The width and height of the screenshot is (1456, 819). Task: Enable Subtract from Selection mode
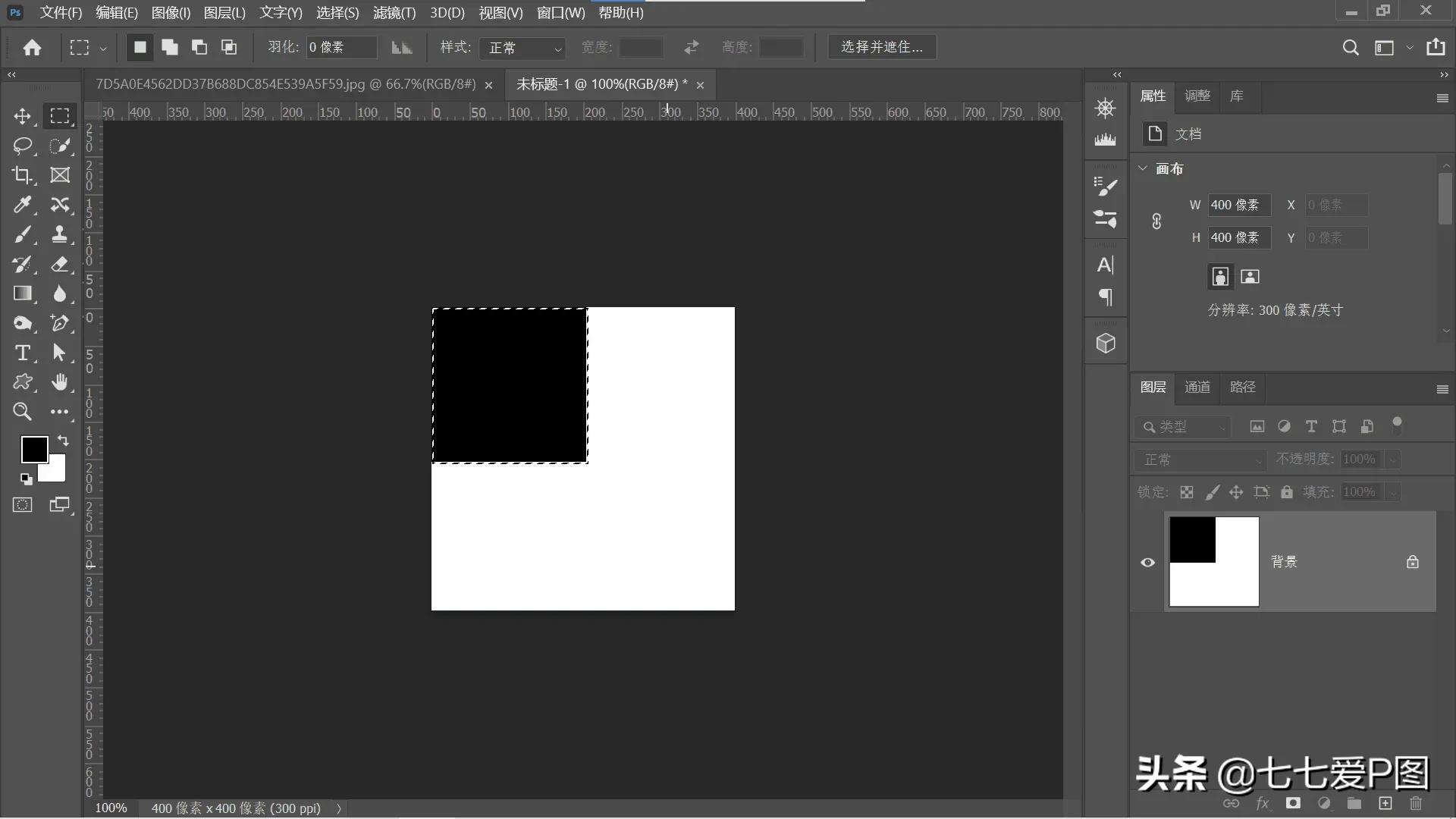[x=199, y=47]
